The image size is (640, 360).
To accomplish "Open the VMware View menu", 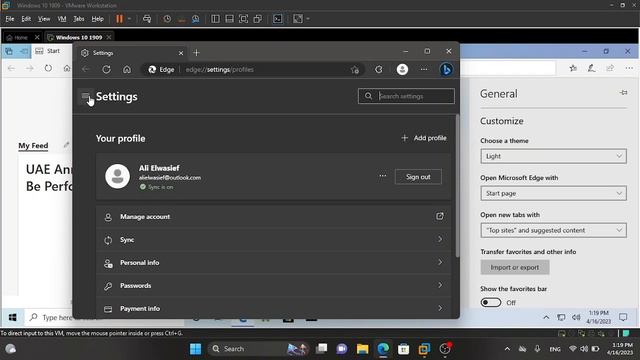I will (44, 19).
